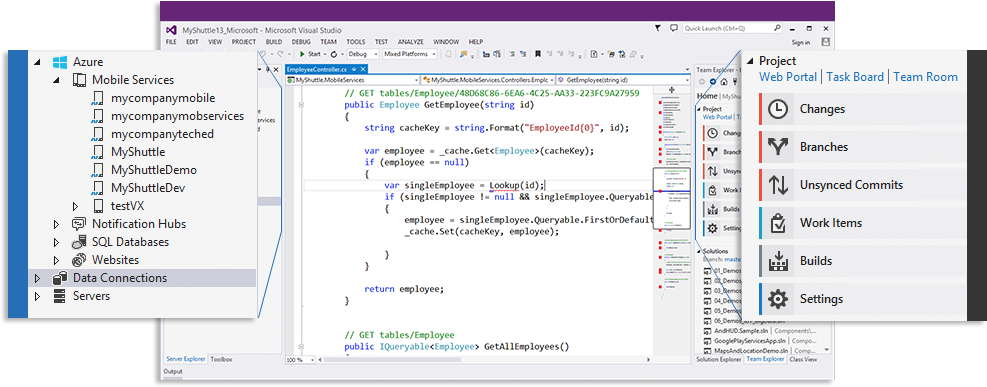Viewport: 987px width, 387px height.
Task: Expand the Servers tree node
Action: coord(37,296)
